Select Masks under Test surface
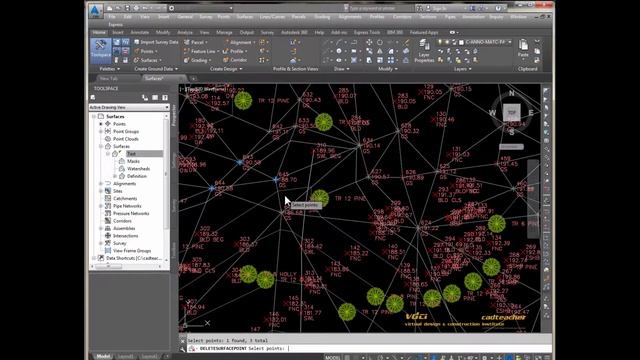640x360 pixels. point(133,161)
